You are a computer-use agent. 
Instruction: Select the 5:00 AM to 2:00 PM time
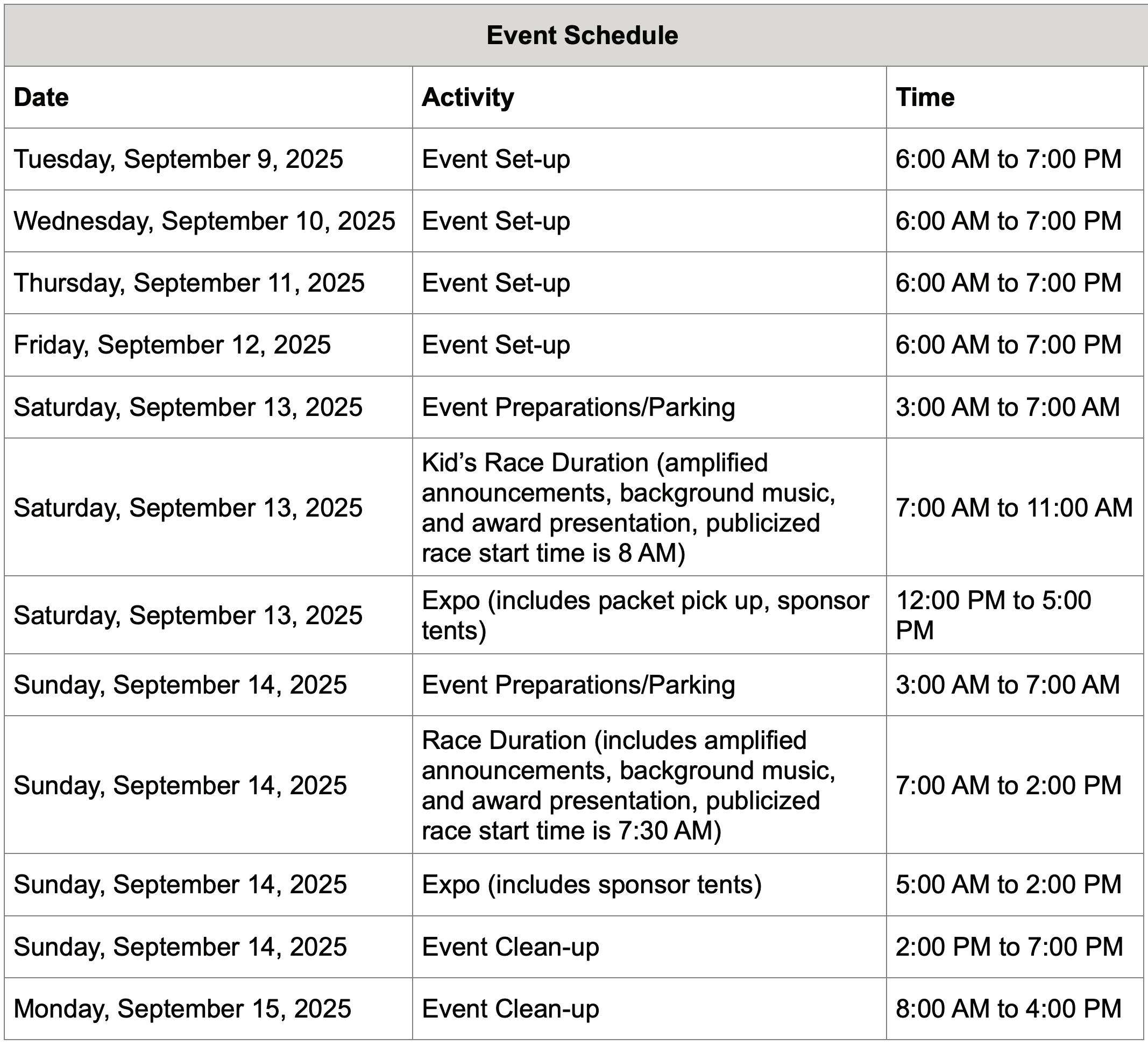[1008, 885]
